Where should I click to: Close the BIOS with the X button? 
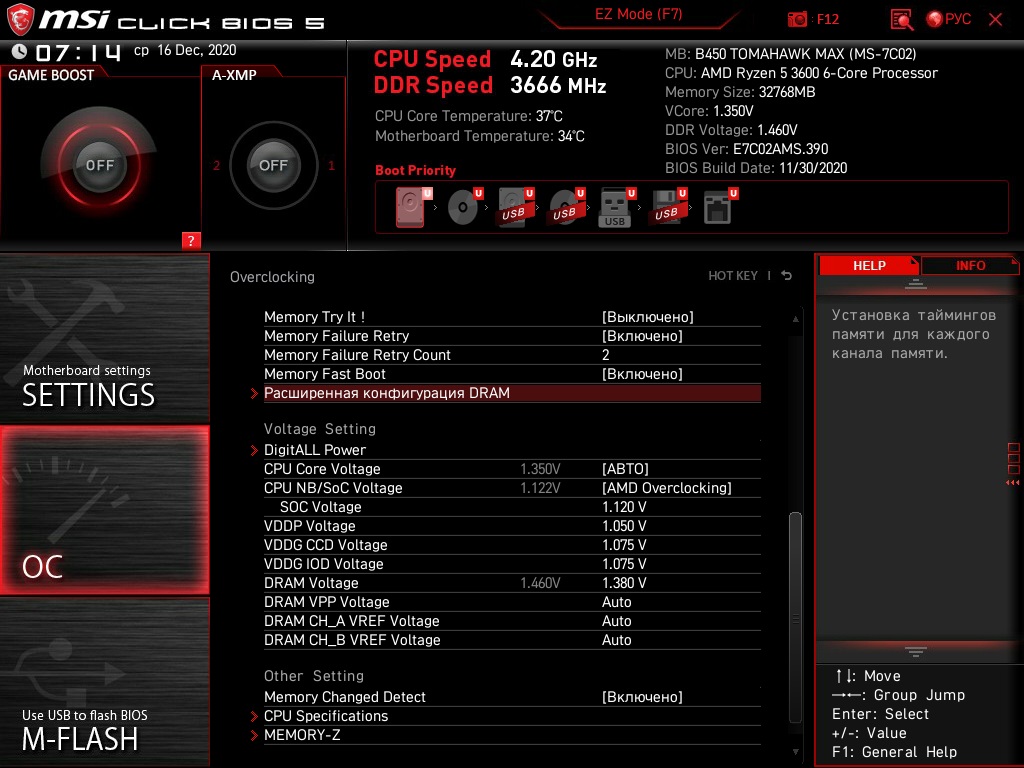995,19
